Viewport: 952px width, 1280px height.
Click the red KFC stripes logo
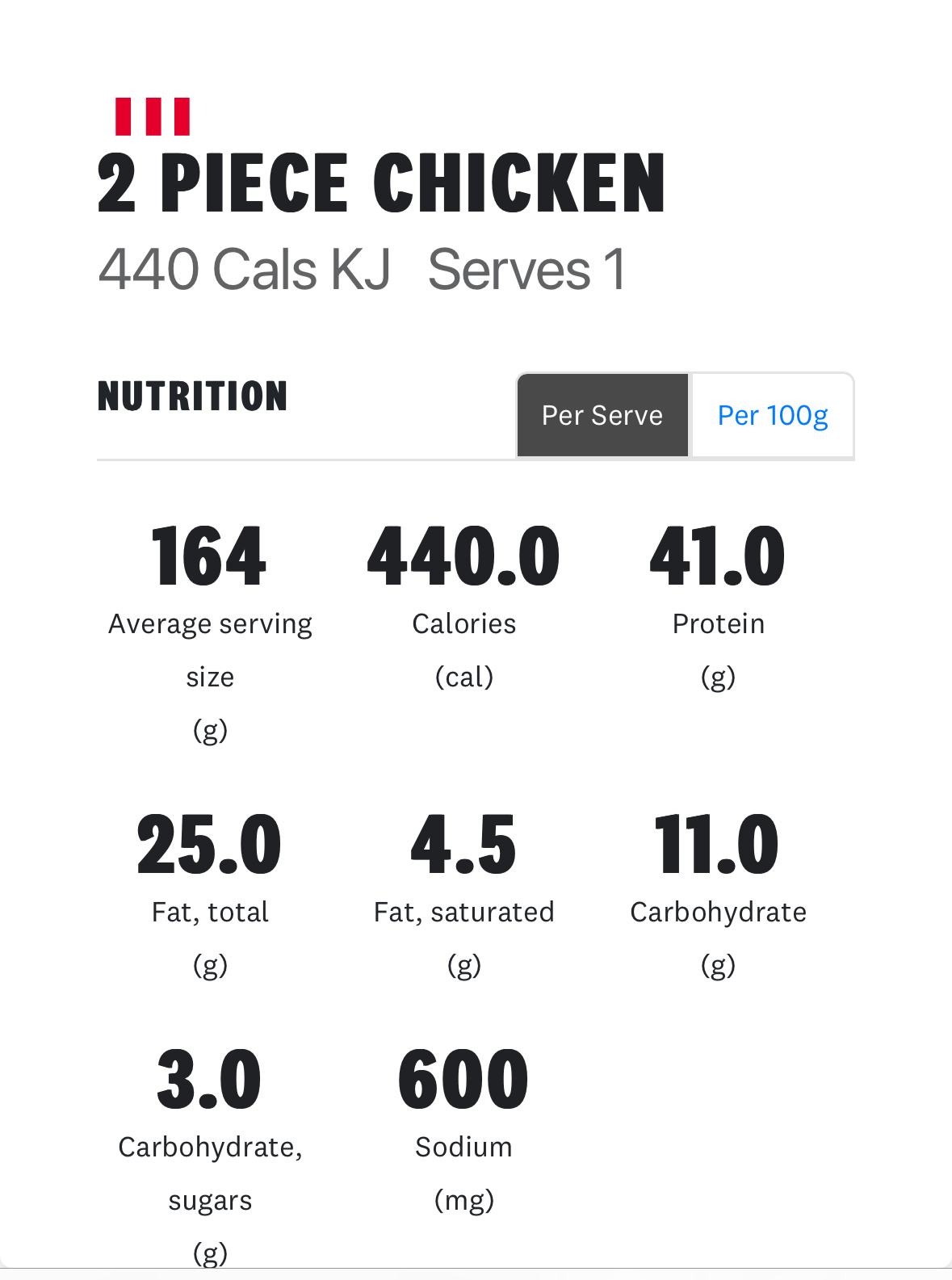153,117
